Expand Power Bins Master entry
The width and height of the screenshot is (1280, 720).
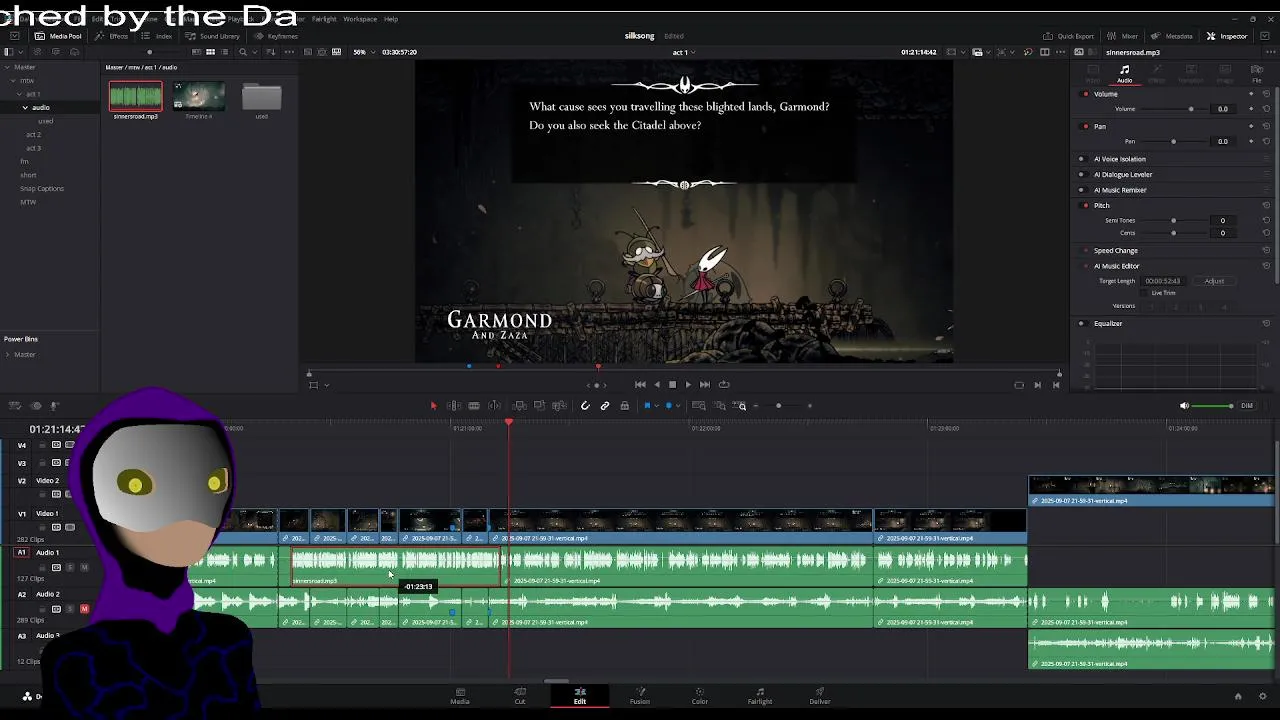(x=8, y=354)
